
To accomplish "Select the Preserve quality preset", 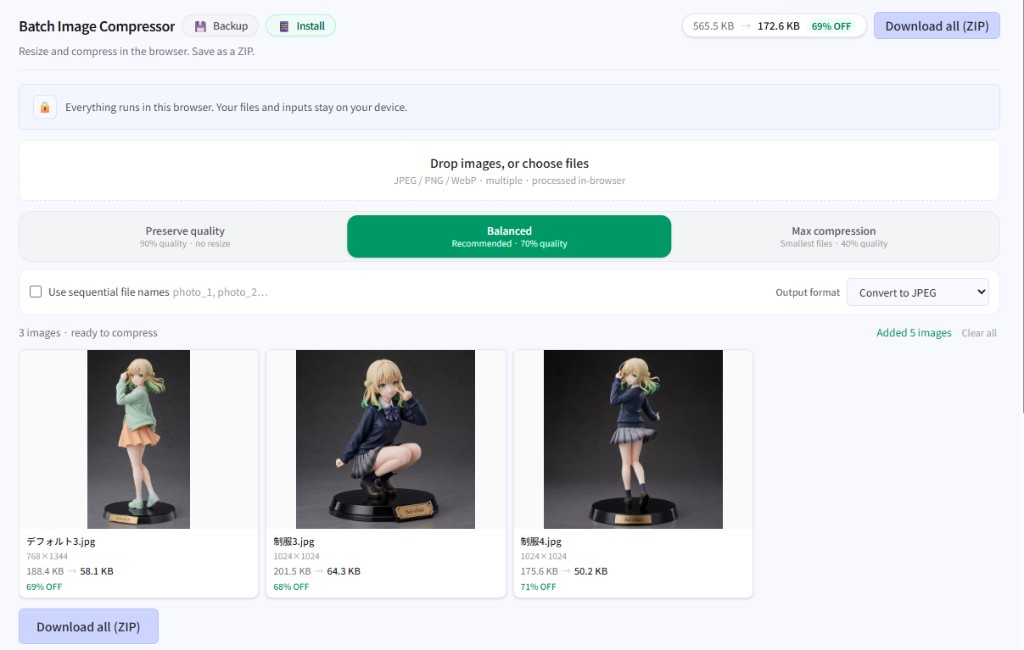I will coord(185,236).
